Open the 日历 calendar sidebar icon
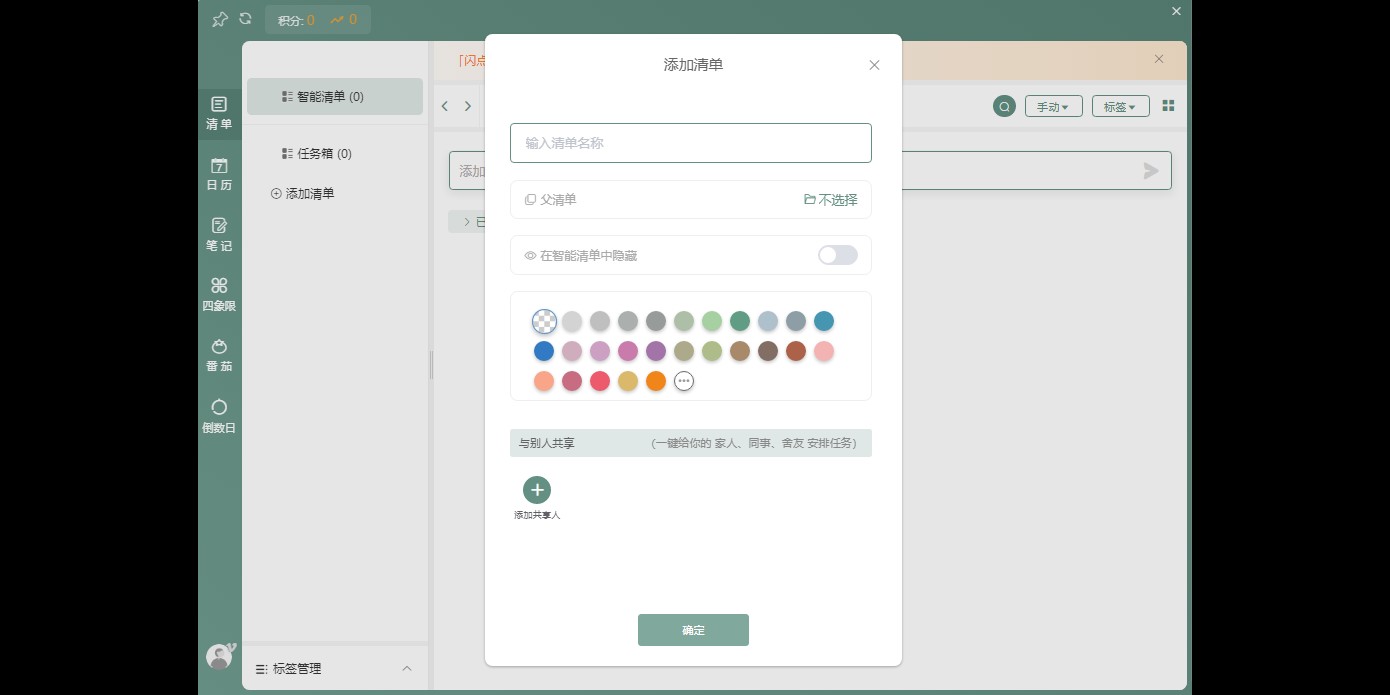Screen dimensions: 1390x695 point(219,174)
